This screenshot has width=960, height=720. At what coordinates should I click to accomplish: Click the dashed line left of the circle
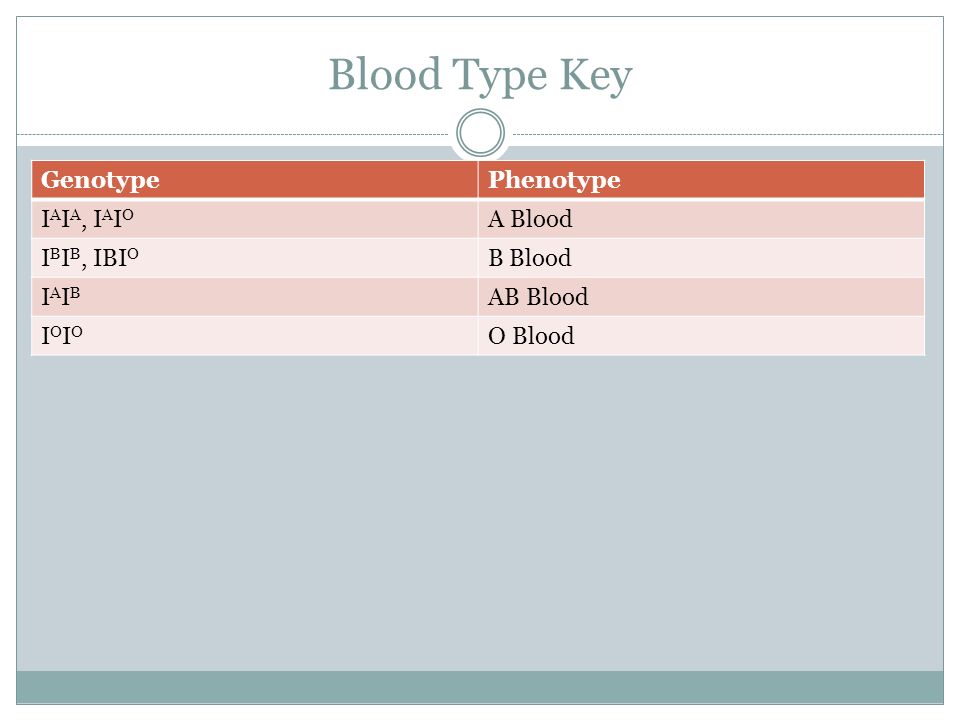click(x=233, y=134)
